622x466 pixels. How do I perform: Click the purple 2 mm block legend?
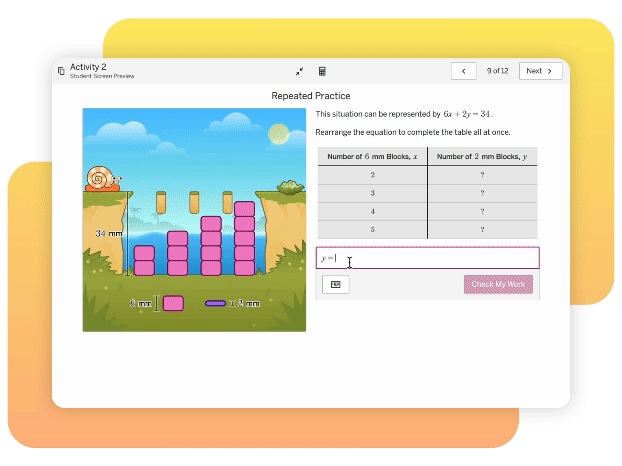(x=215, y=303)
